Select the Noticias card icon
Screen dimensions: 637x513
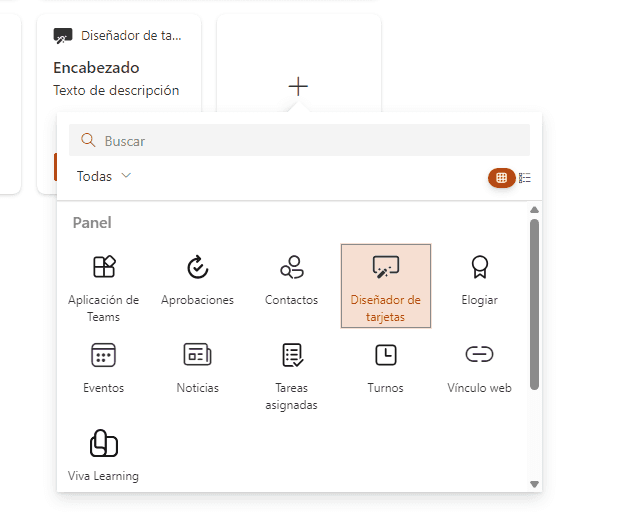[197, 355]
